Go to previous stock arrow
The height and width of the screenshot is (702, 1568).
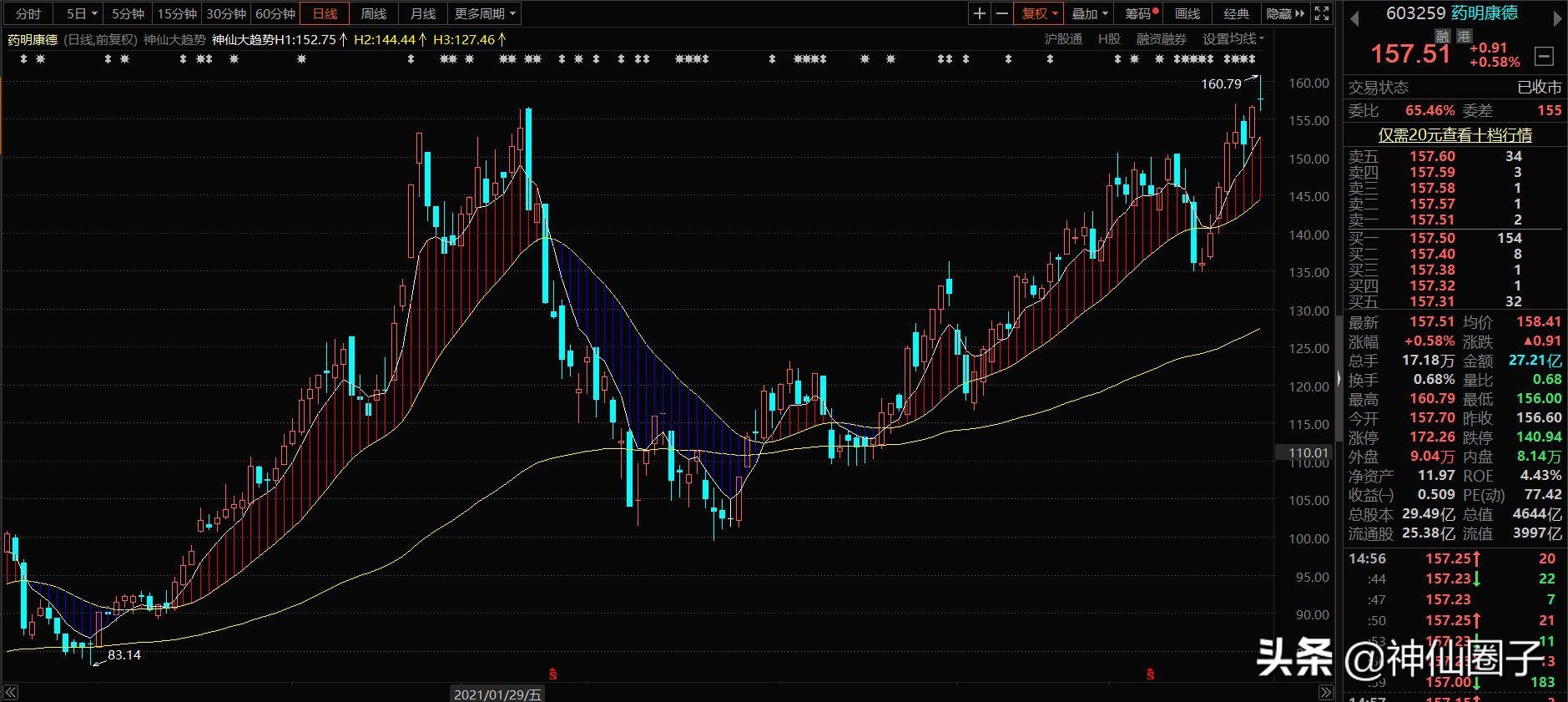point(1355,17)
